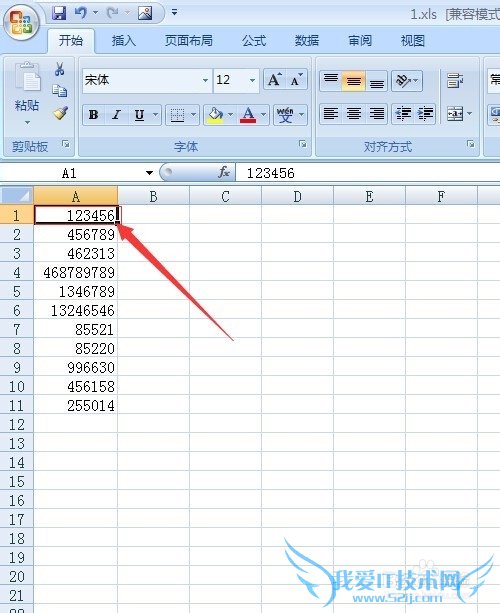Open the font color dropdown arrow
This screenshot has width=500, height=613.
click(x=263, y=115)
